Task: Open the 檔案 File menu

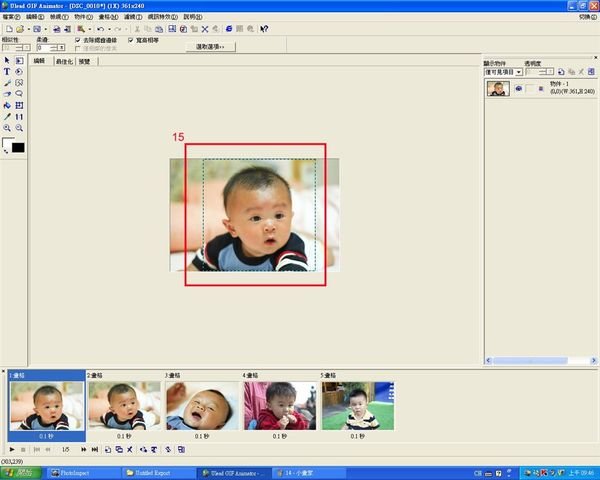Action: point(11,17)
